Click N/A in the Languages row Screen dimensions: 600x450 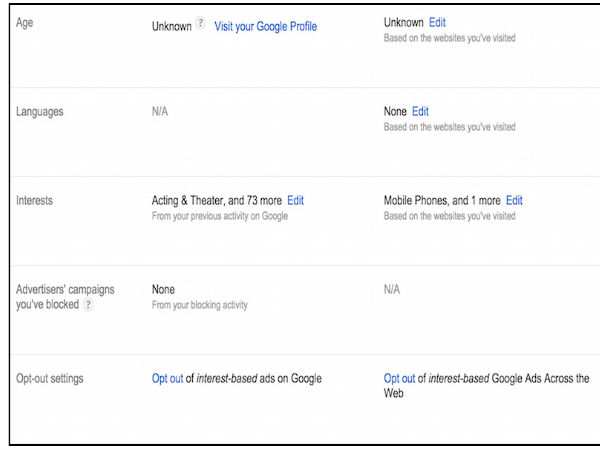click(160, 111)
